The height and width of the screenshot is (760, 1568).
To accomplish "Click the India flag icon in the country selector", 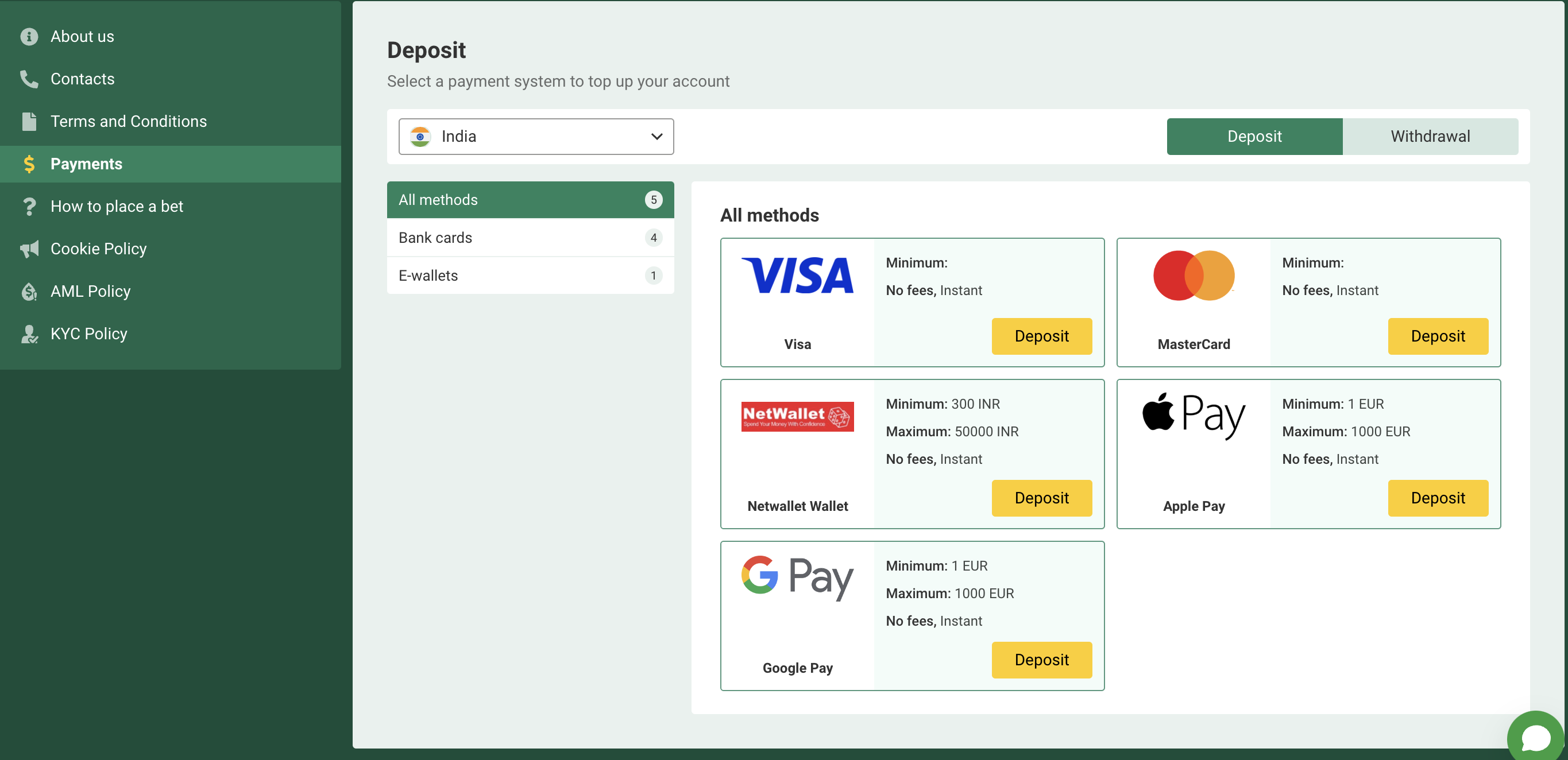I will (420, 137).
